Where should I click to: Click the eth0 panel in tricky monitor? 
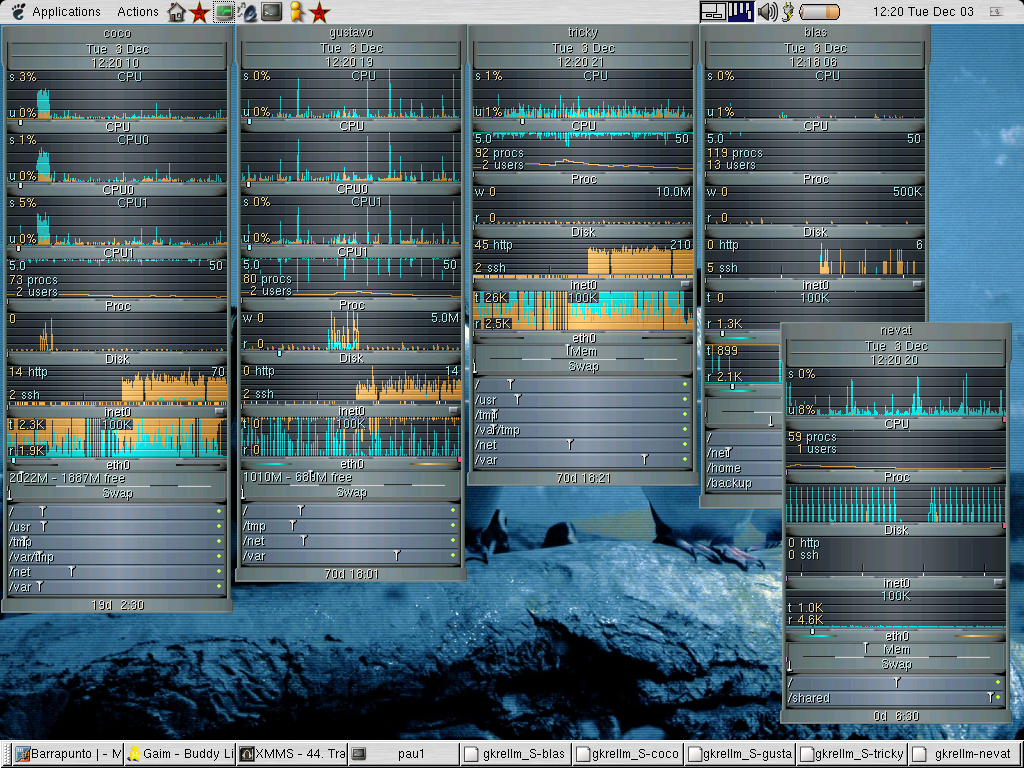pyautogui.click(x=583, y=338)
